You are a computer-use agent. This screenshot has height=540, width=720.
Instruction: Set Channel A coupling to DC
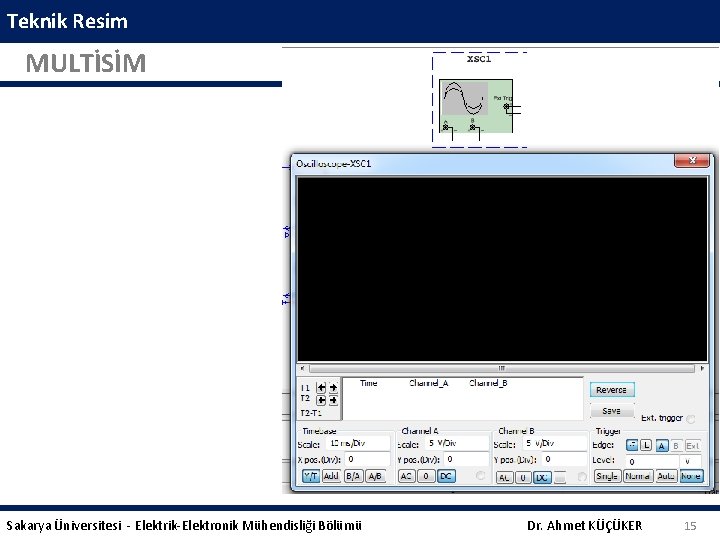tap(446, 476)
